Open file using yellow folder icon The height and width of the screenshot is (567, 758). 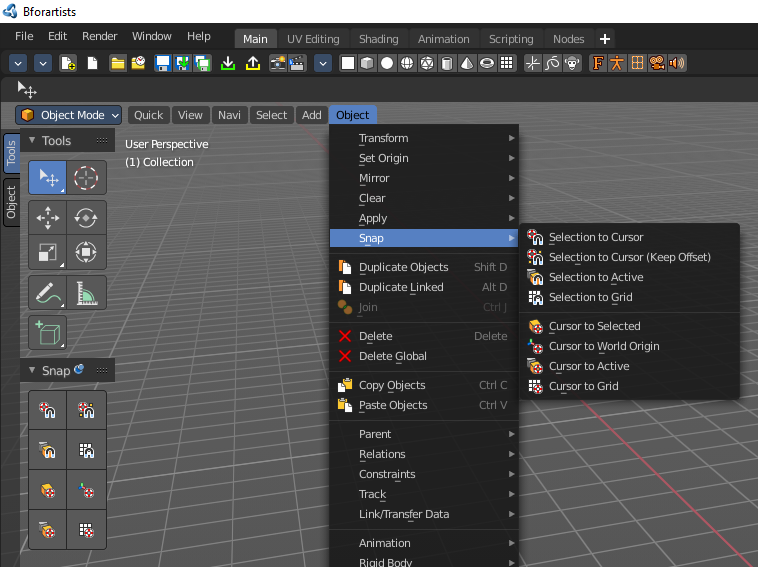point(117,63)
